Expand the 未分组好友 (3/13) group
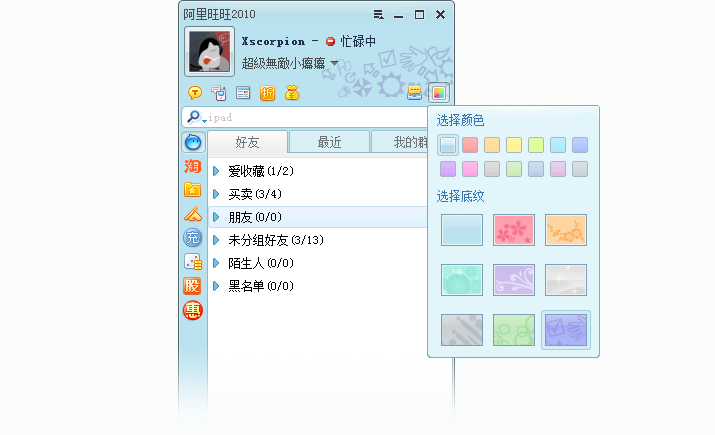 (216, 240)
